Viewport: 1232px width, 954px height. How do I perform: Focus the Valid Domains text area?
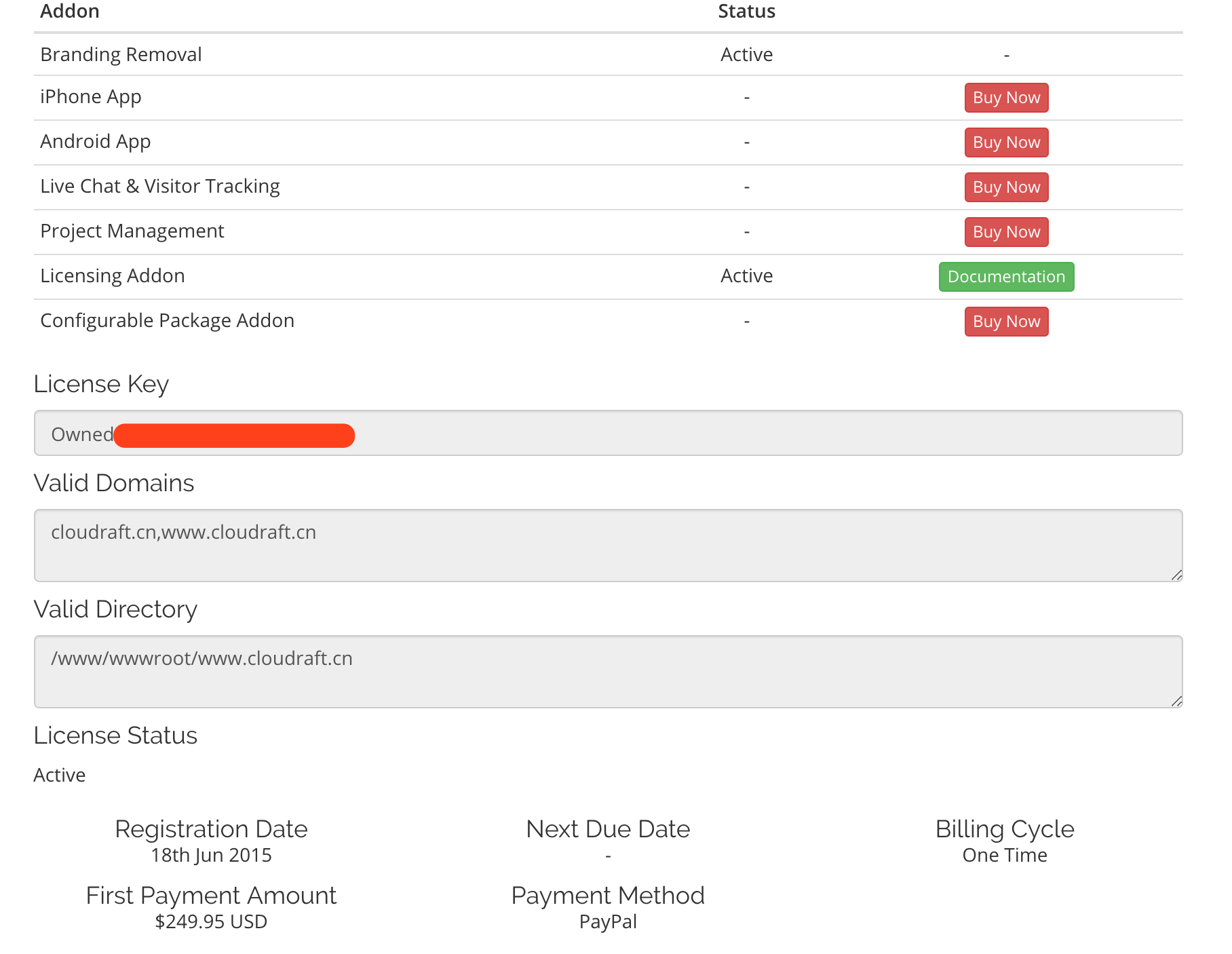point(608,546)
